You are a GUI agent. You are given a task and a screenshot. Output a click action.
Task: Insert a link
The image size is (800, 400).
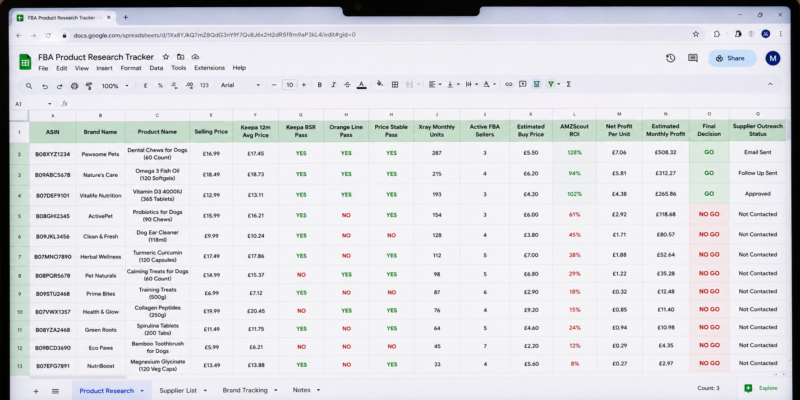[x=509, y=85]
